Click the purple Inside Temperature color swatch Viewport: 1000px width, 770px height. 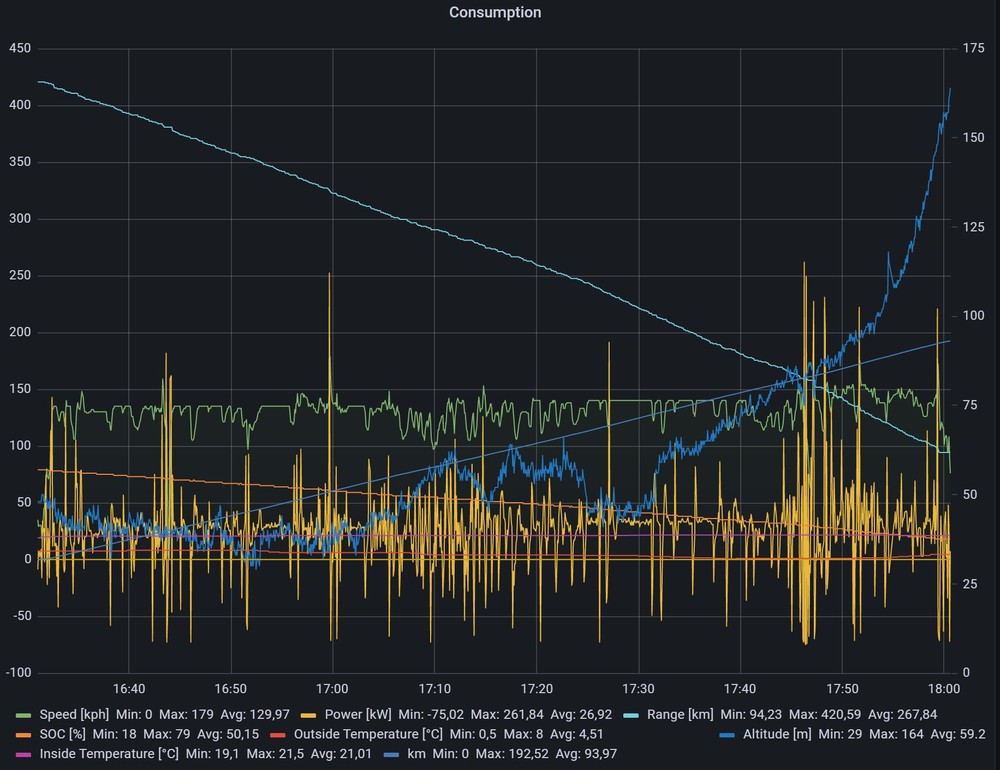tap(24, 754)
